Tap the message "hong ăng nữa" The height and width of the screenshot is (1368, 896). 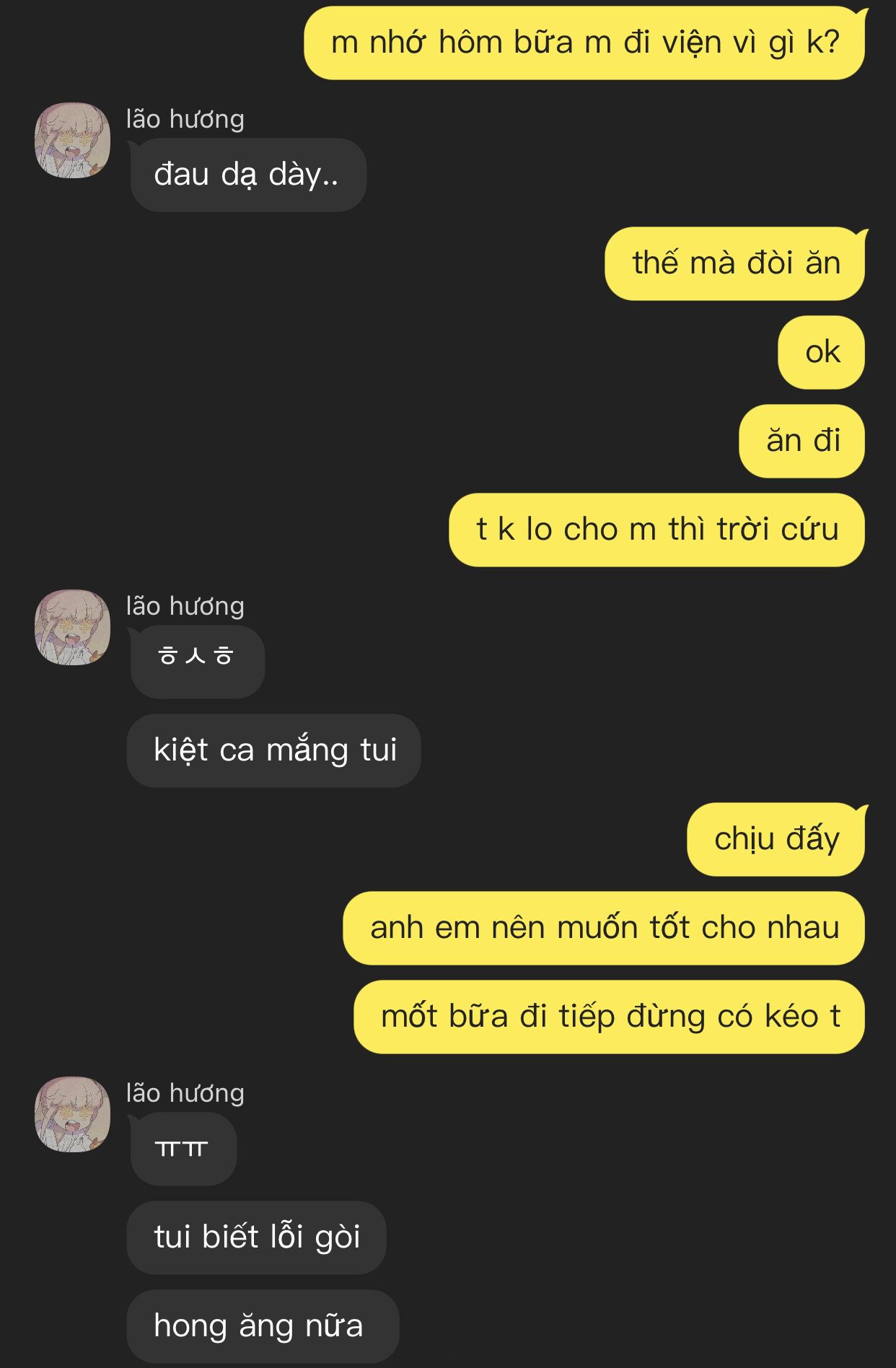coord(263,1326)
